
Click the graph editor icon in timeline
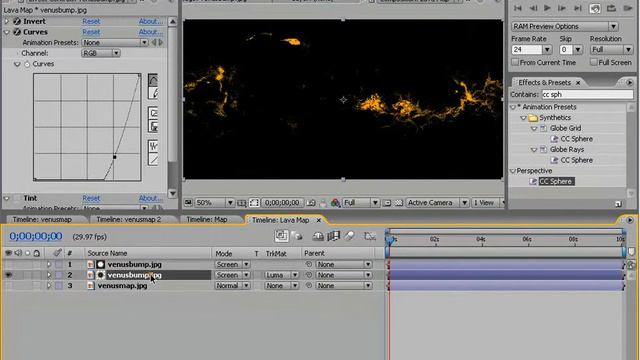[x=370, y=236]
